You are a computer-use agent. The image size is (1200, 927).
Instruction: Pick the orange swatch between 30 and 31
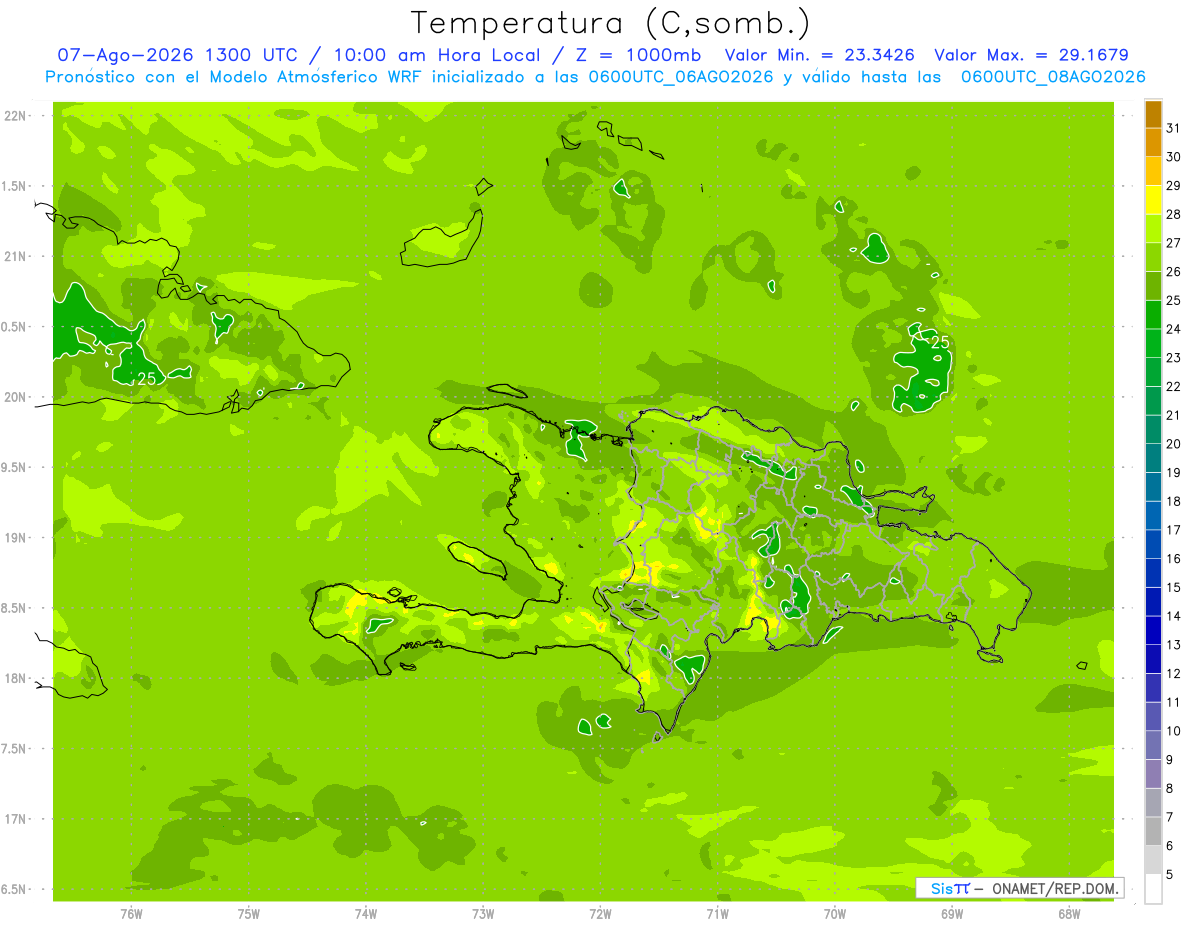pos(1153,143)
